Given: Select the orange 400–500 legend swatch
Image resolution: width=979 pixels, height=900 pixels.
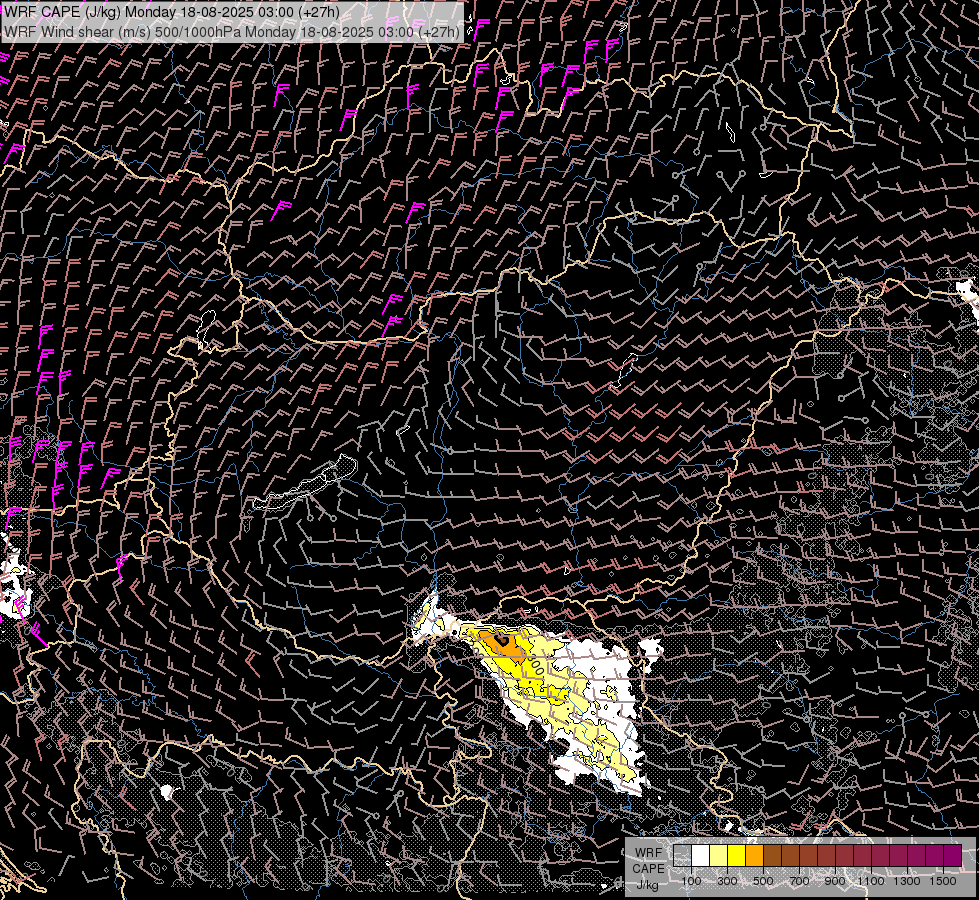Looking at the screenshot, I should coord(755,855).
